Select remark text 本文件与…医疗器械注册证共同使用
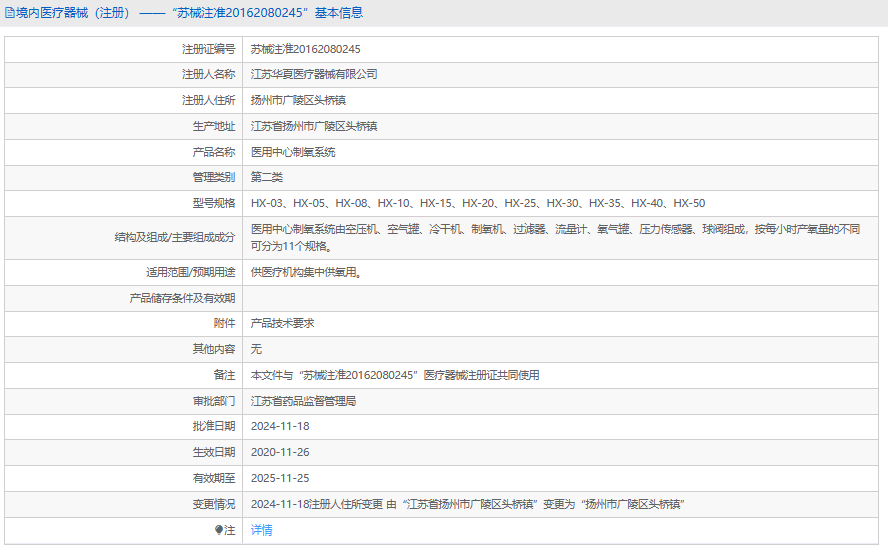888x546 pixels. tap(395, 376)
